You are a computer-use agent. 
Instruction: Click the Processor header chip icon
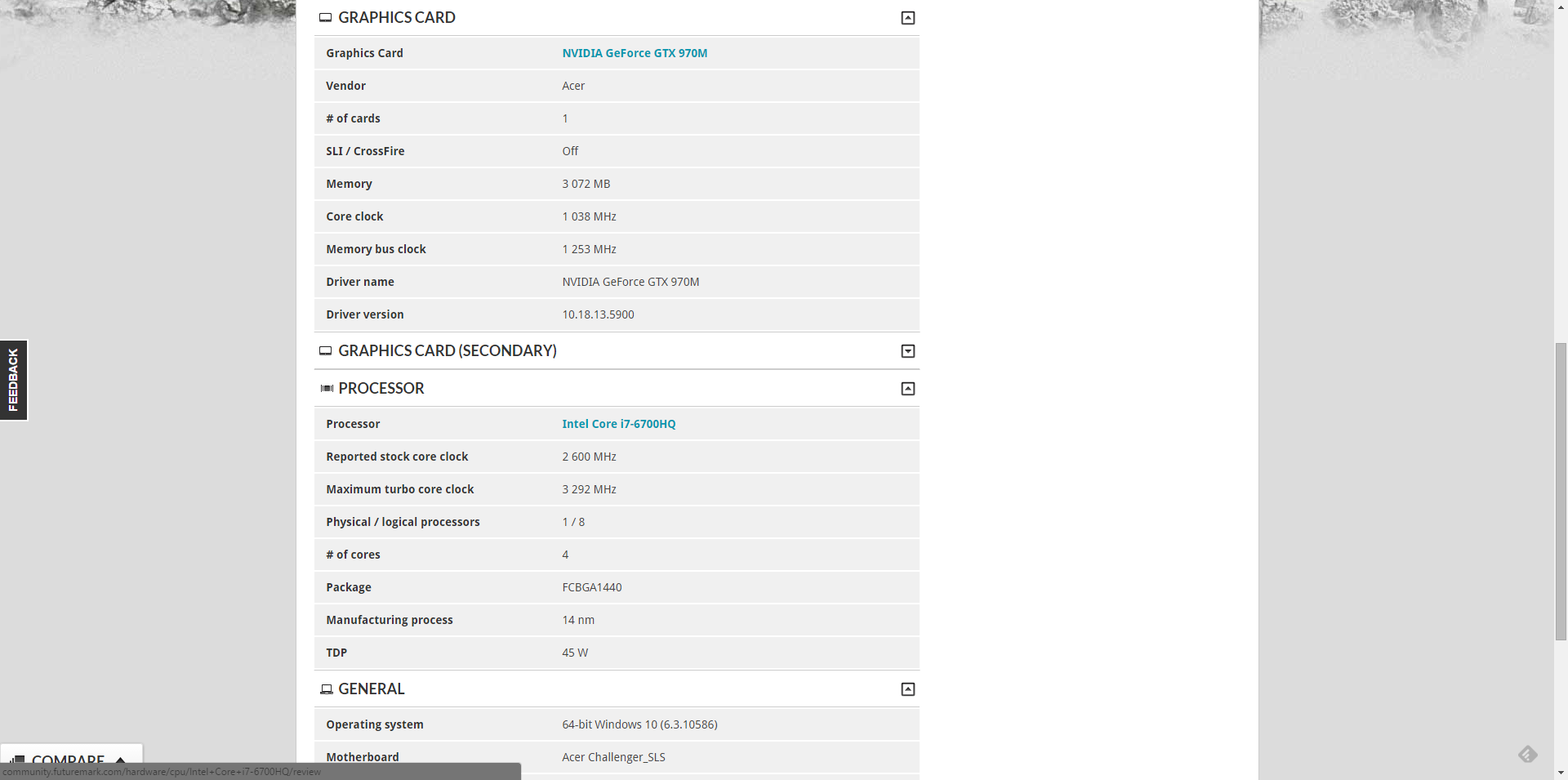tap(327, 388)
